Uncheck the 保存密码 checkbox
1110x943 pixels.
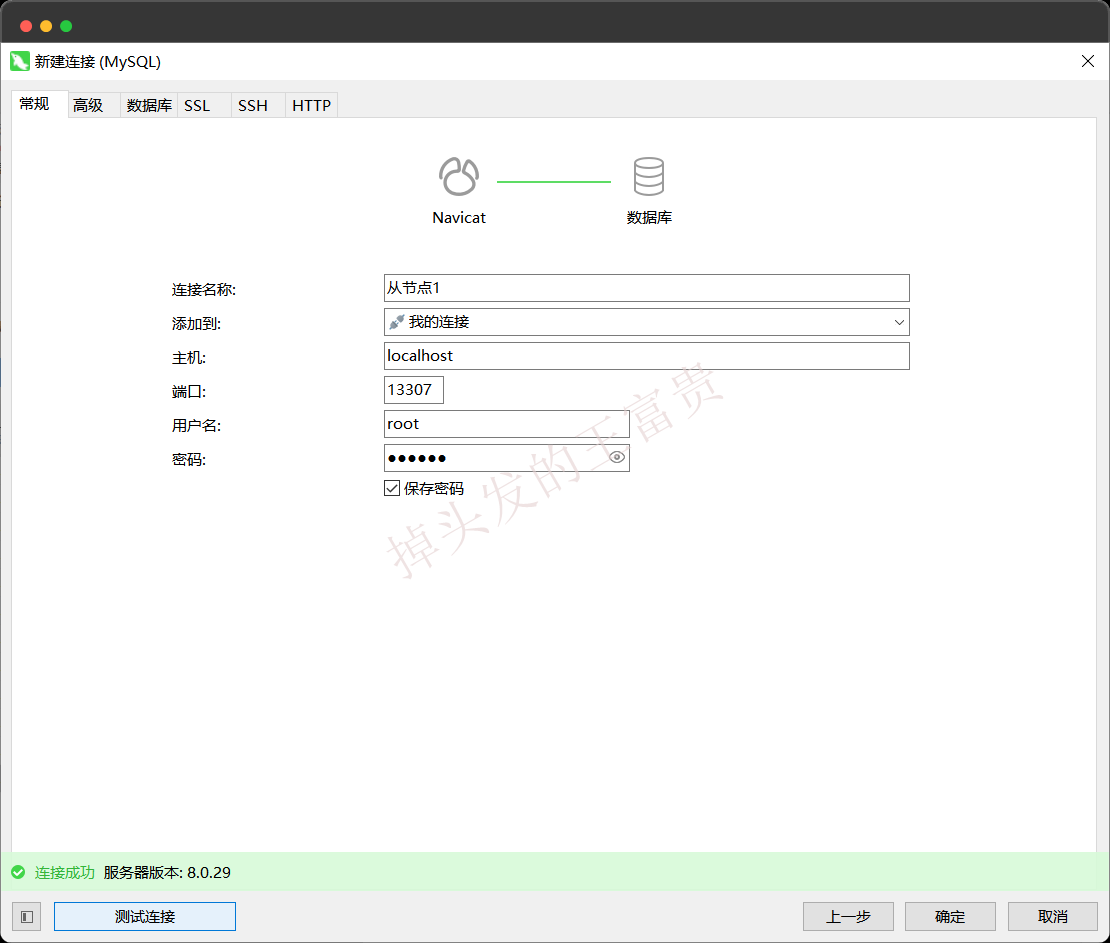[391, 488]
